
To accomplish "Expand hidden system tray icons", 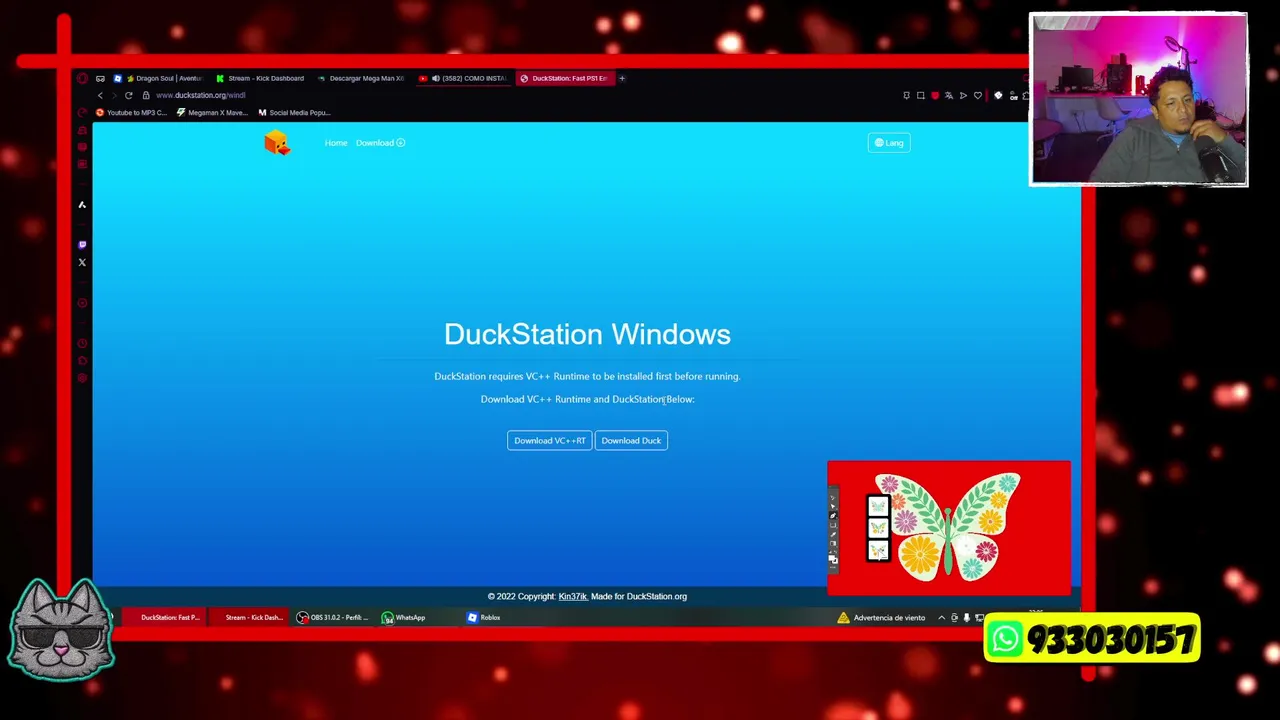I will [941, 617].
